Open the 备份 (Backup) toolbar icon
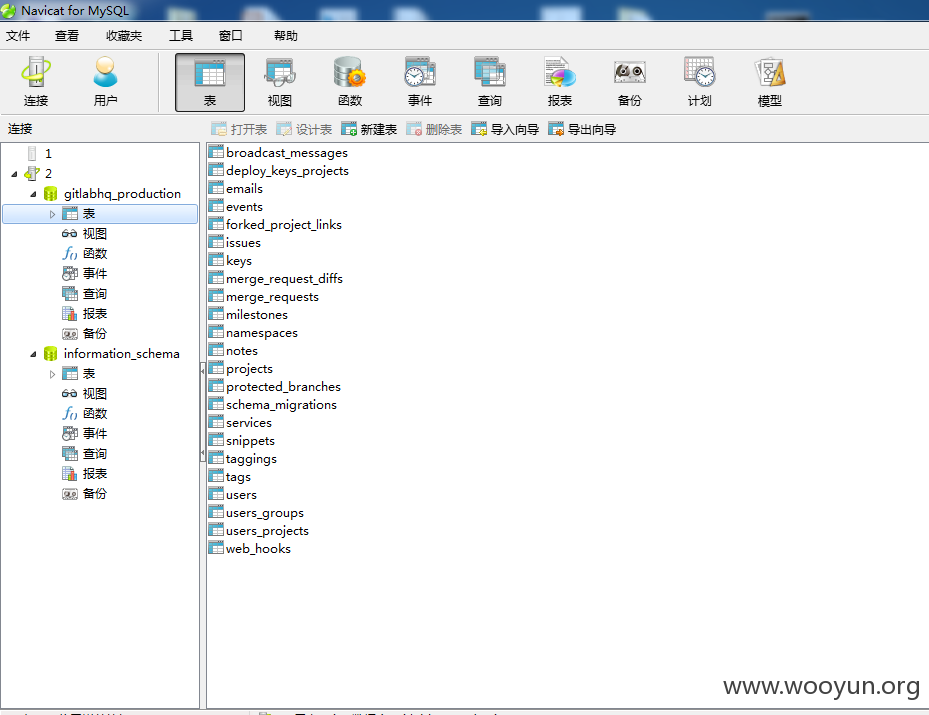929x715 pixels. pyautogui.click(x=629, y=82)
